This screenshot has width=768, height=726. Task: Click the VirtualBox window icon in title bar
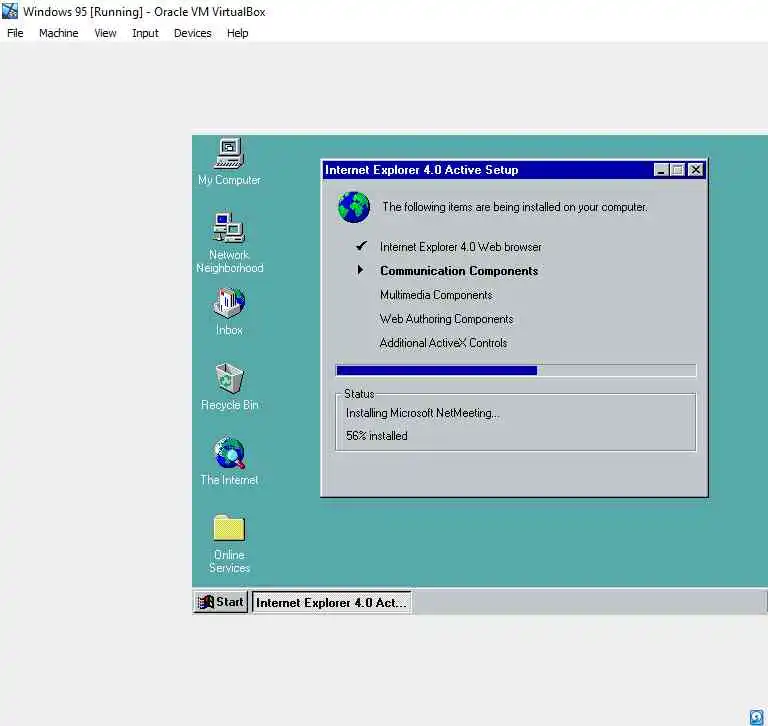[x=10, y=11]
